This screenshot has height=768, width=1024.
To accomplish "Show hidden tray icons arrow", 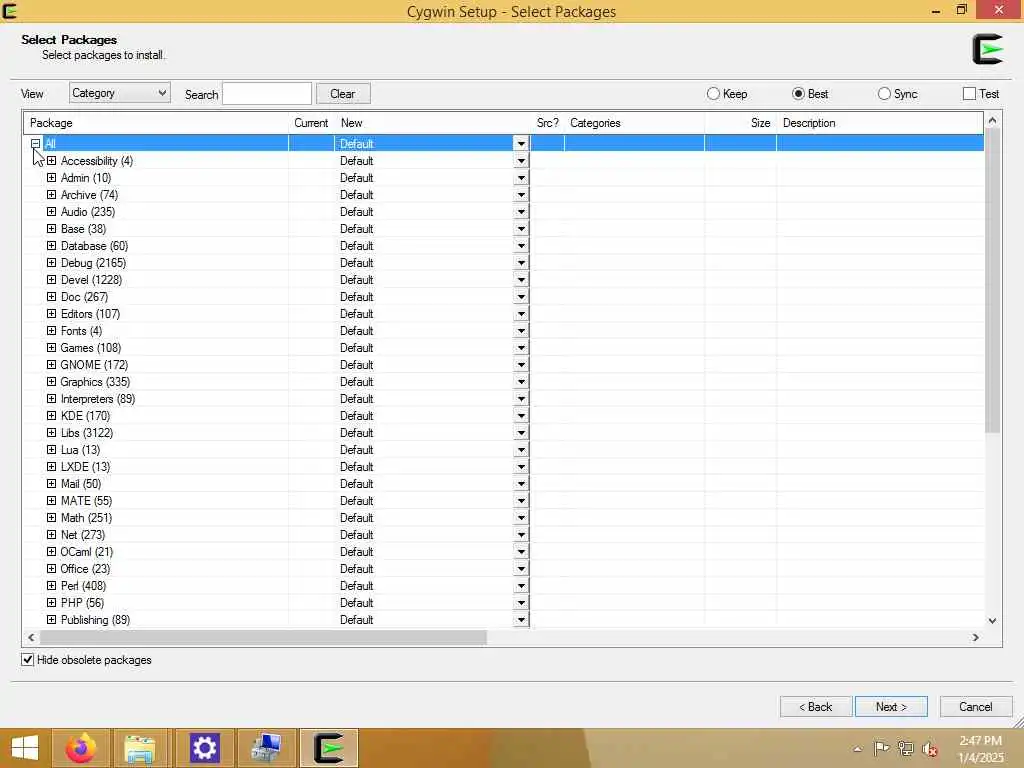I will pyautogui.click(x=857, y=749).
